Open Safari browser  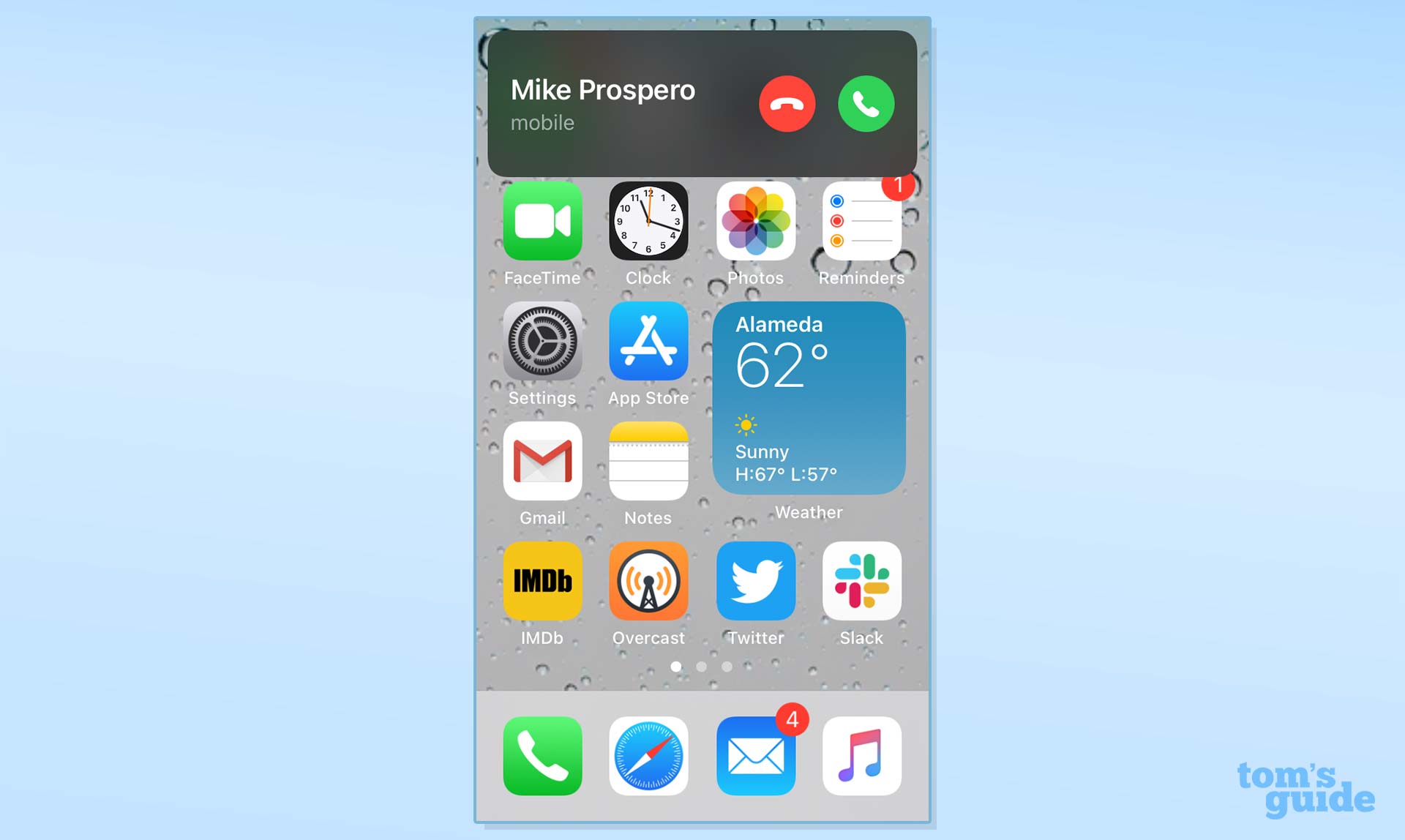tap(649, 755)
